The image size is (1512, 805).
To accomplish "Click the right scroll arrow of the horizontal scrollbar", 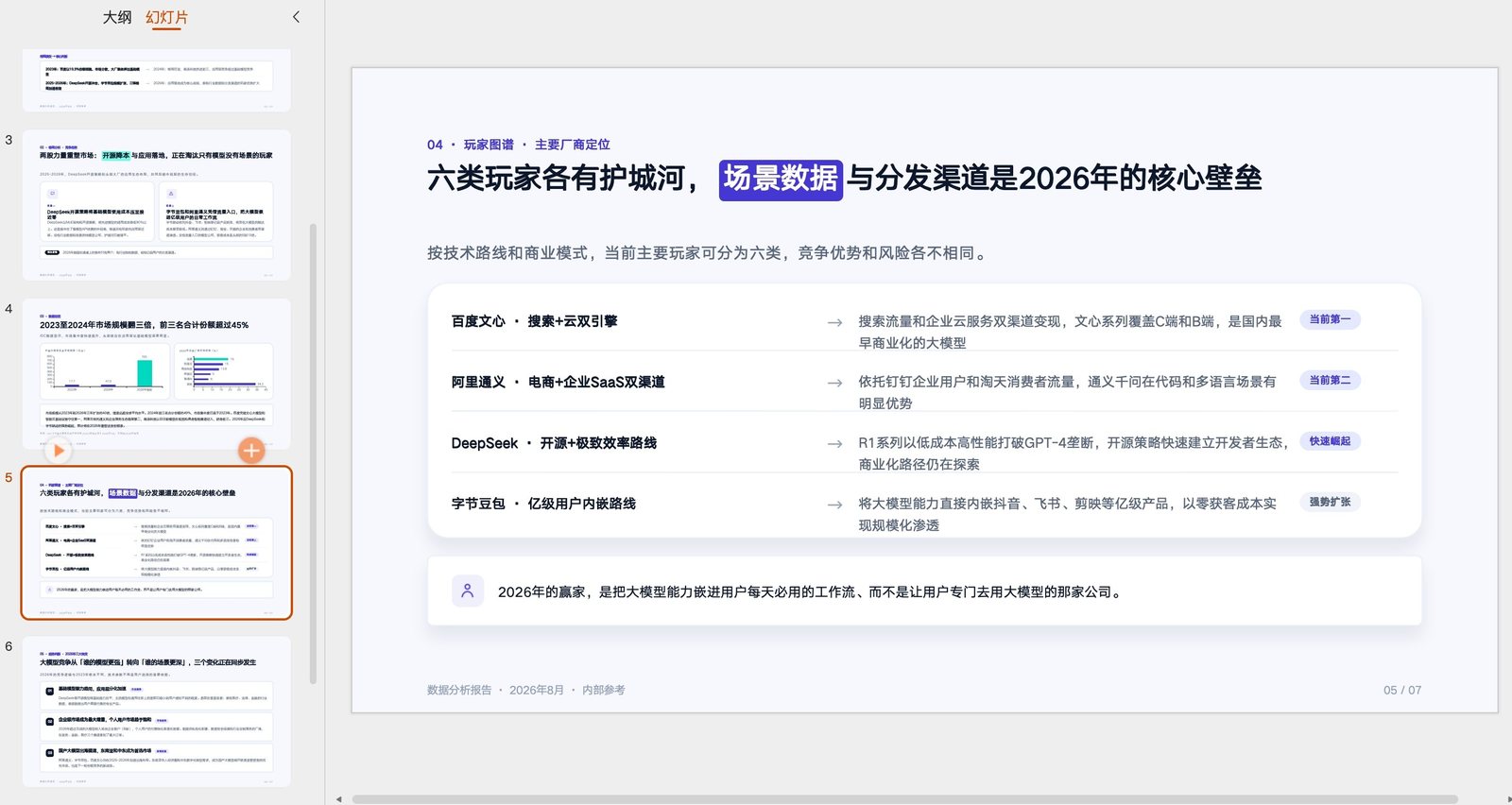I will [1507, 799].
